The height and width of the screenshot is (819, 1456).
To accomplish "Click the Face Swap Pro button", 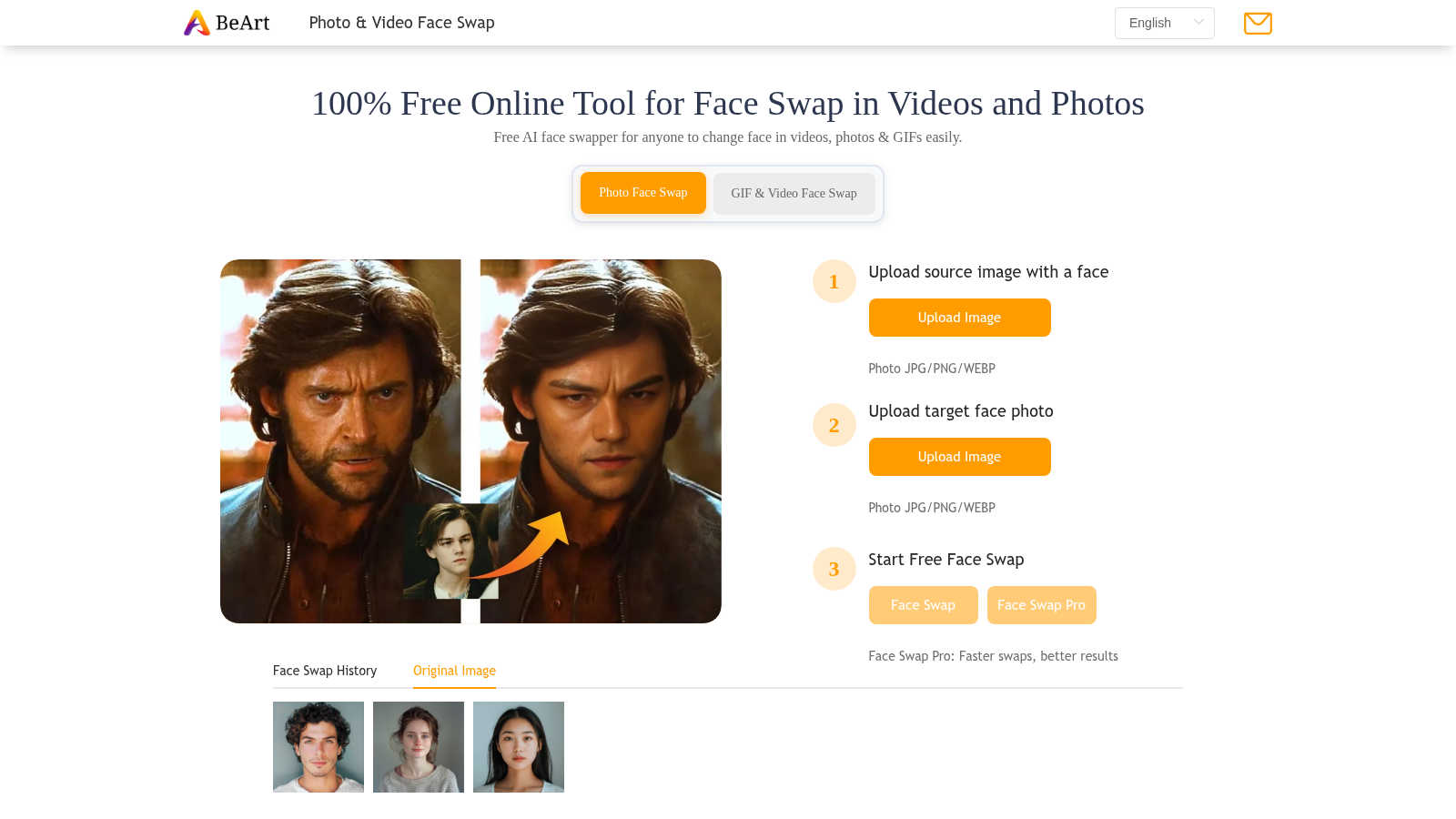I will [x=1042, y=605].
